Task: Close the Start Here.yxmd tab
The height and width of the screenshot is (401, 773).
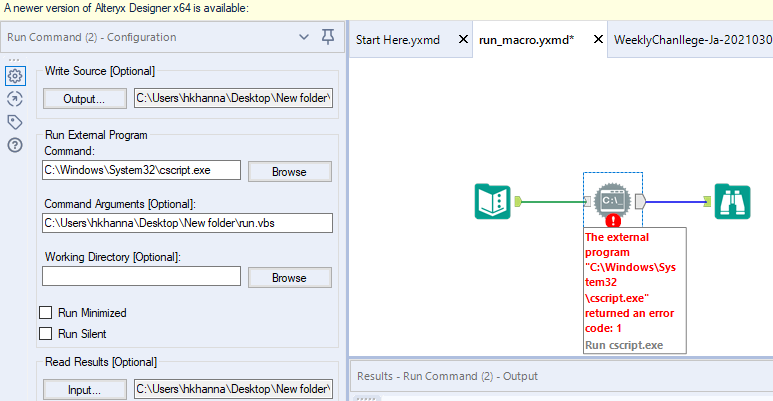Action: 462,40
